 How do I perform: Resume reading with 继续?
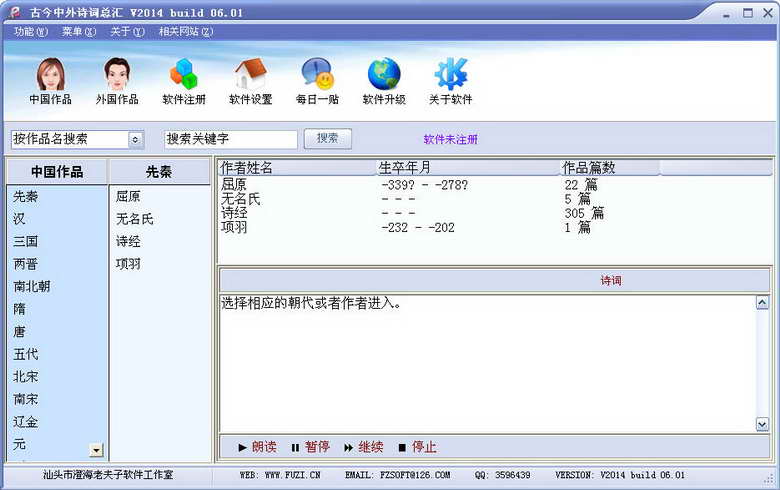pos(364,447)
